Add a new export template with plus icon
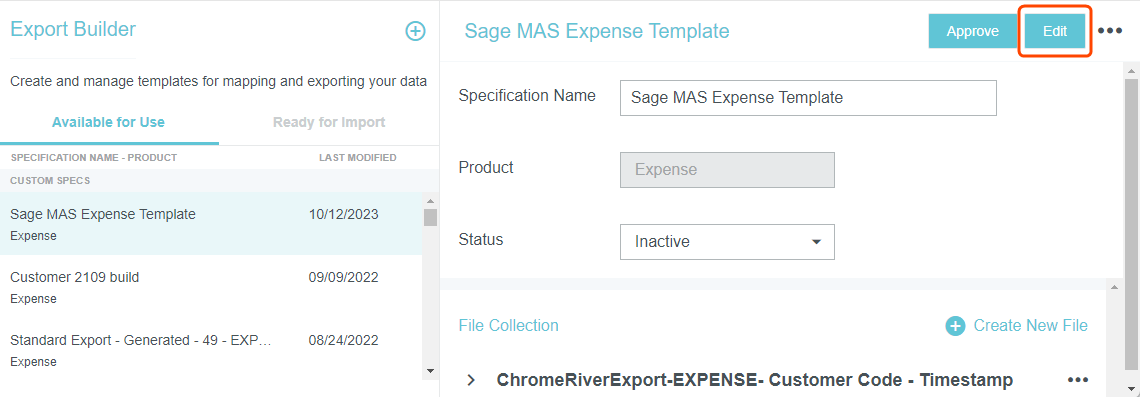The width and height of the screenshot is (1140, 397). (415, 31)
